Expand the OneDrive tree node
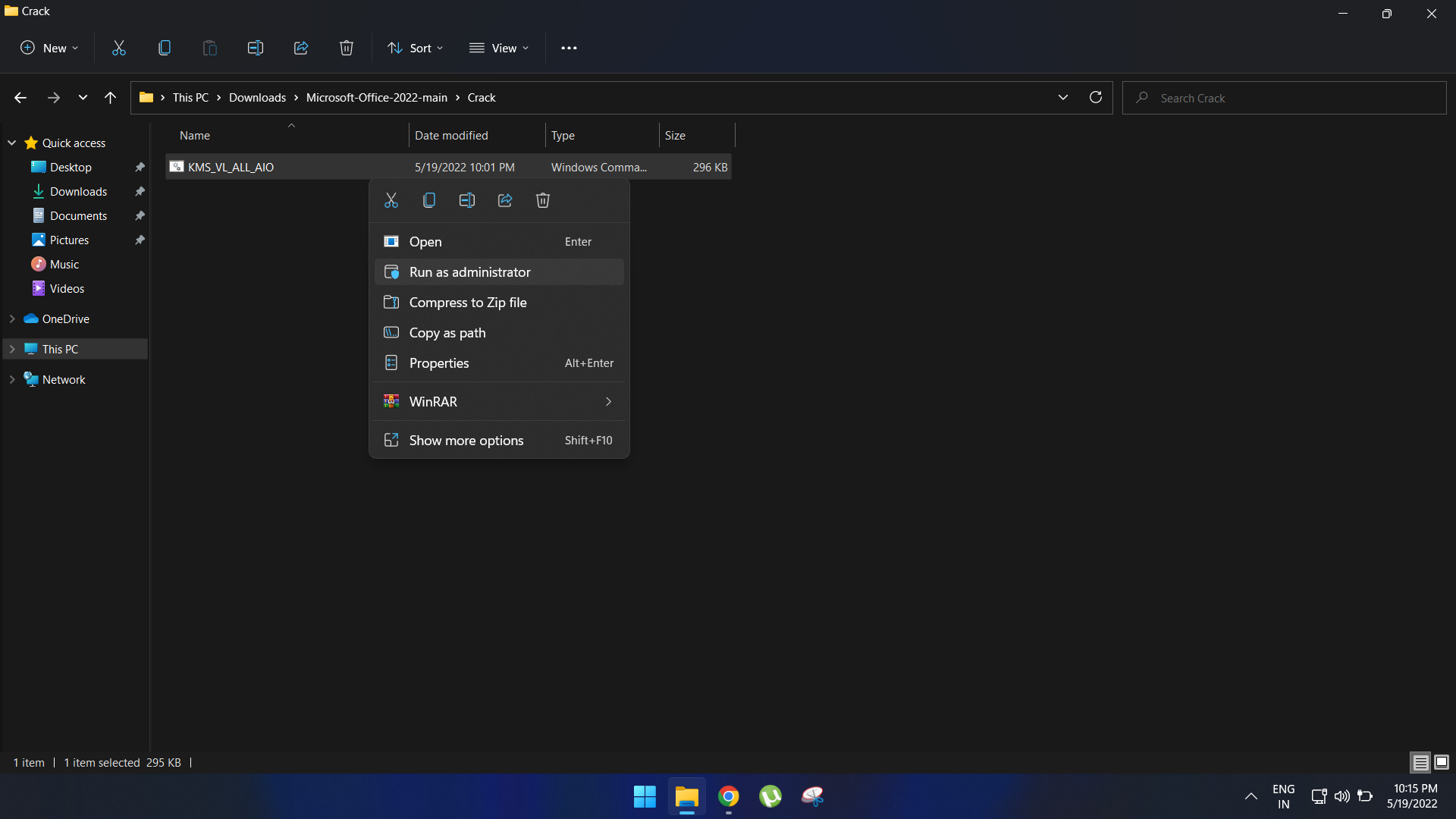Viewport: 1456px width, 819px height. pyautogui.click(x=12, y=318)
